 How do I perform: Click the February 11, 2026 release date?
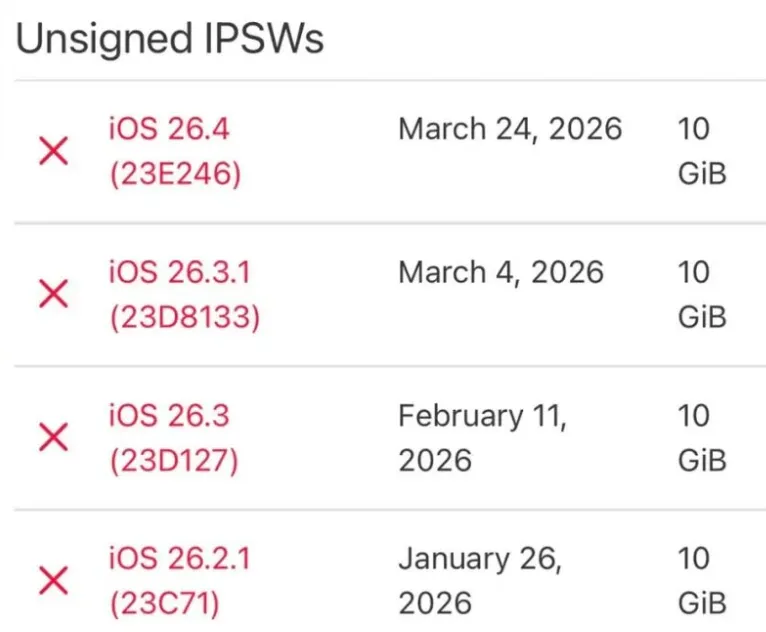point(483,438)
